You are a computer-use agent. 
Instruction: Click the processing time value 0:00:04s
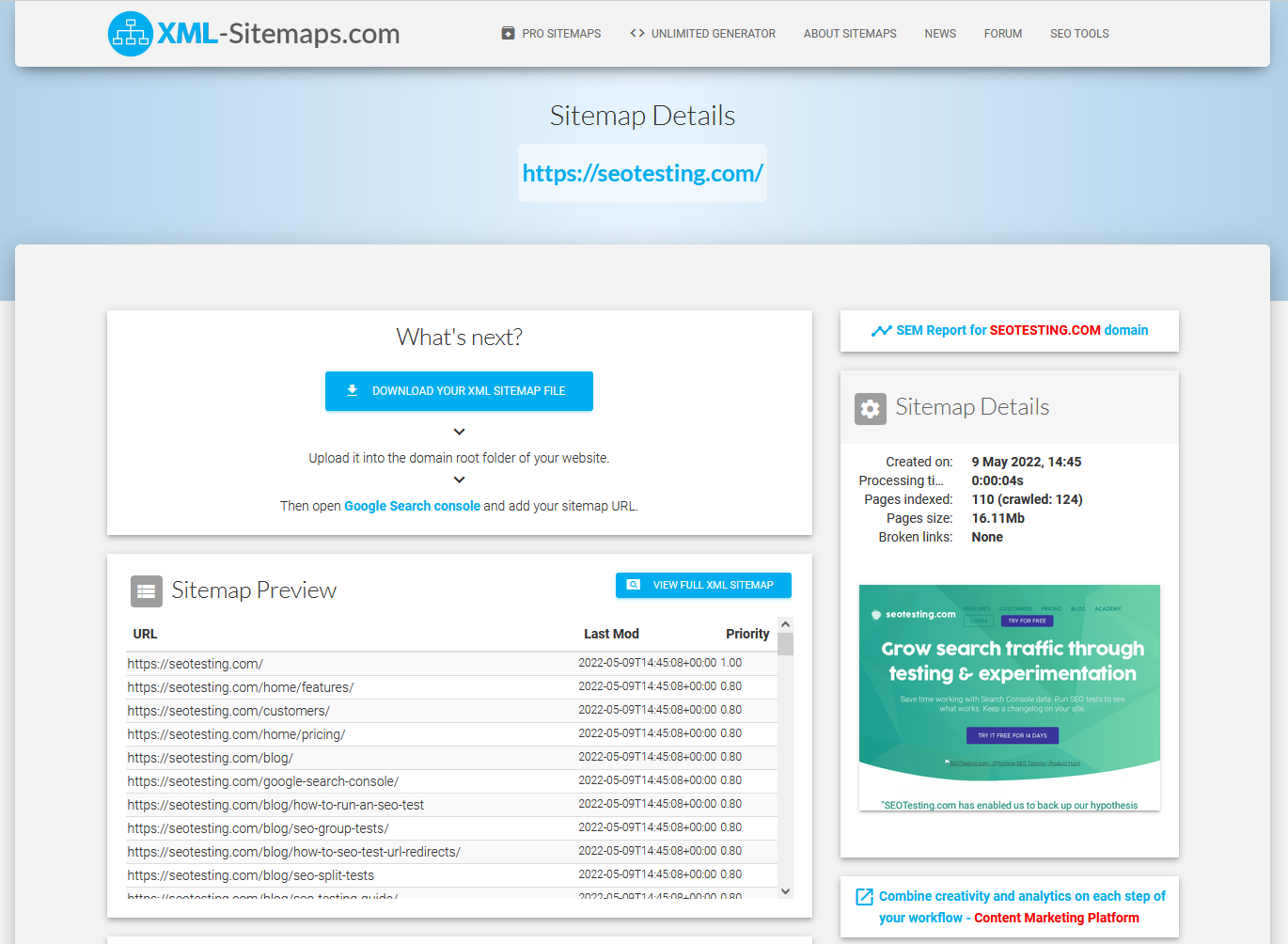coord(997,480)
